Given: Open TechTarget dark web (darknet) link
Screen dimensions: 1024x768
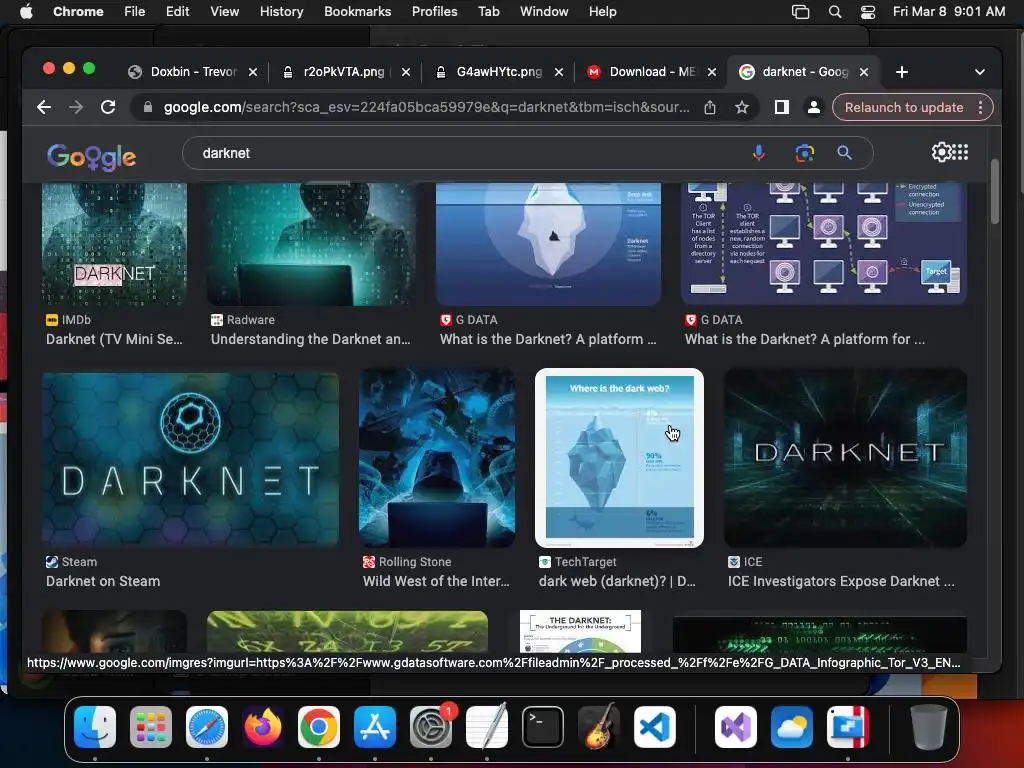Looking at the screenshot, I should (x=617, y=581).
